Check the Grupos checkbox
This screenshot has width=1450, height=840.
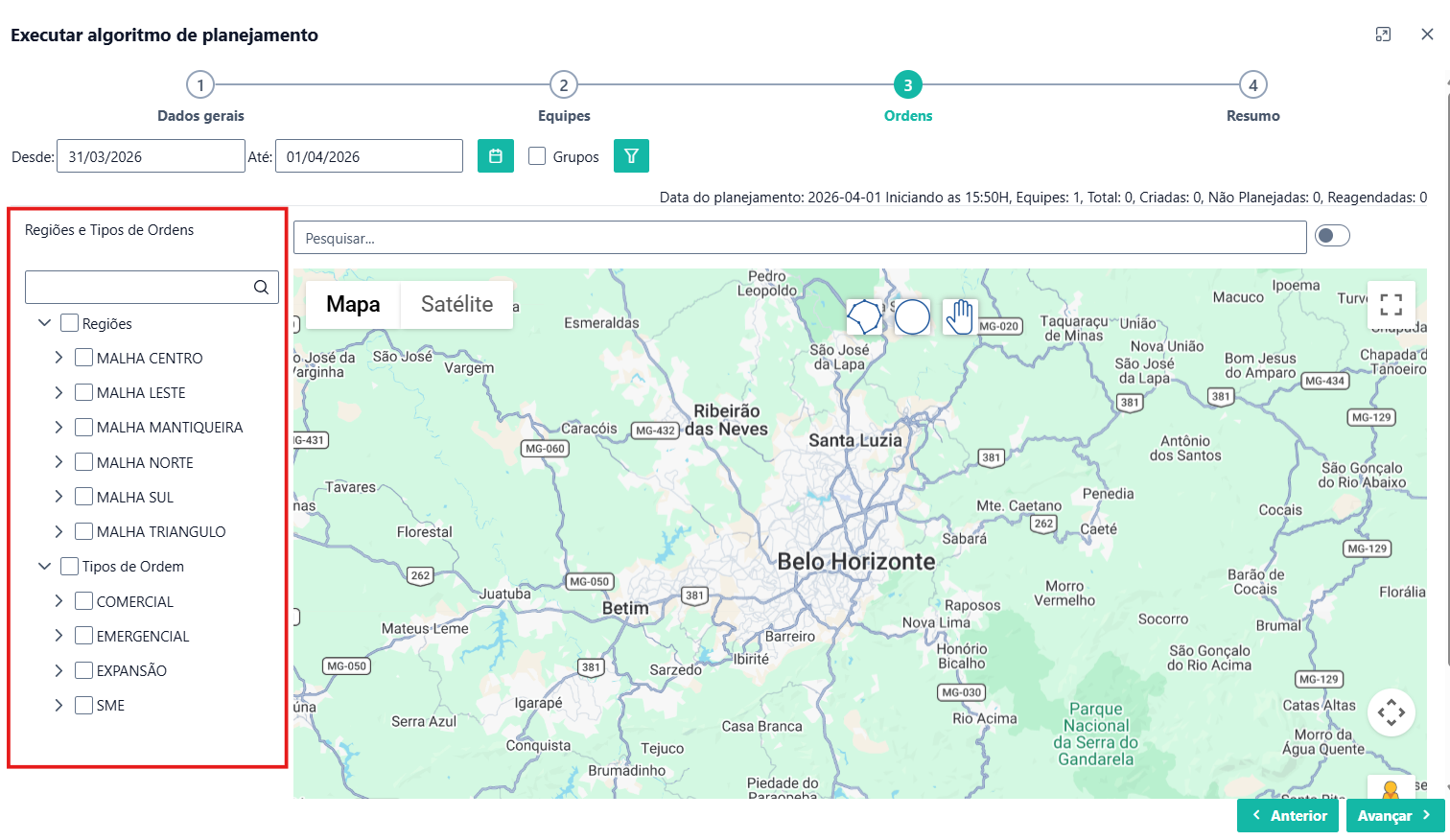537,156
